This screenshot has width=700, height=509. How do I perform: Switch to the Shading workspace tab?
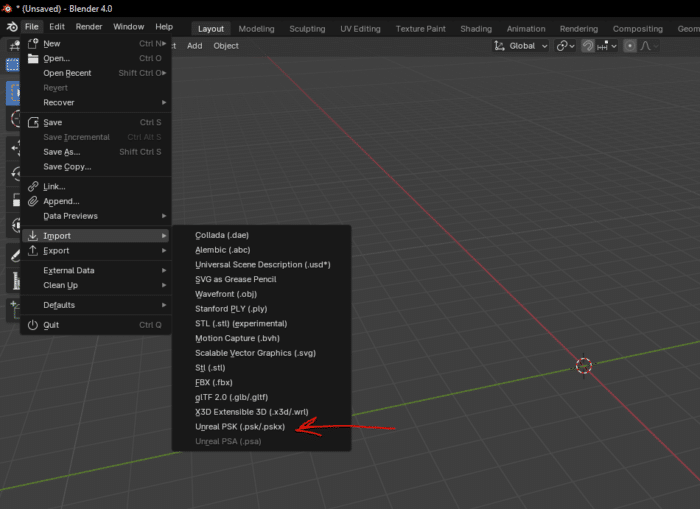476,29
